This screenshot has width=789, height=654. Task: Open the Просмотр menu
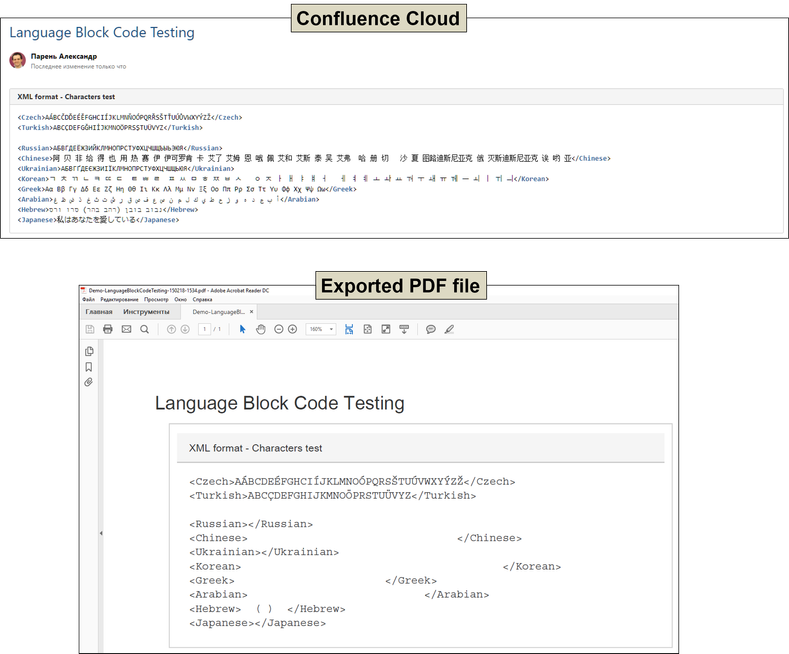click(156, 299)
